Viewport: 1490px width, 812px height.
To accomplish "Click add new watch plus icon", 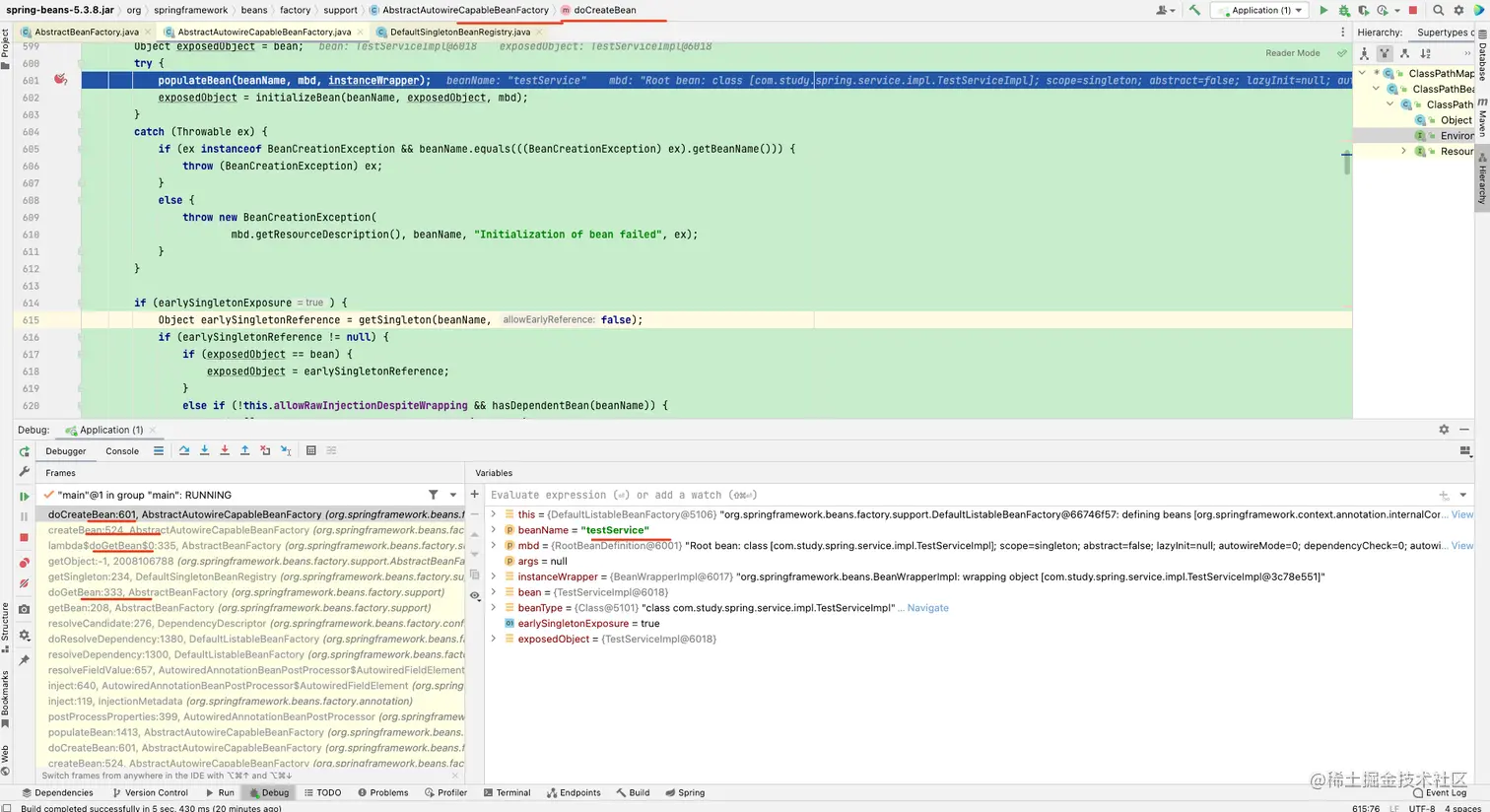I will click(x=474, y=495).
